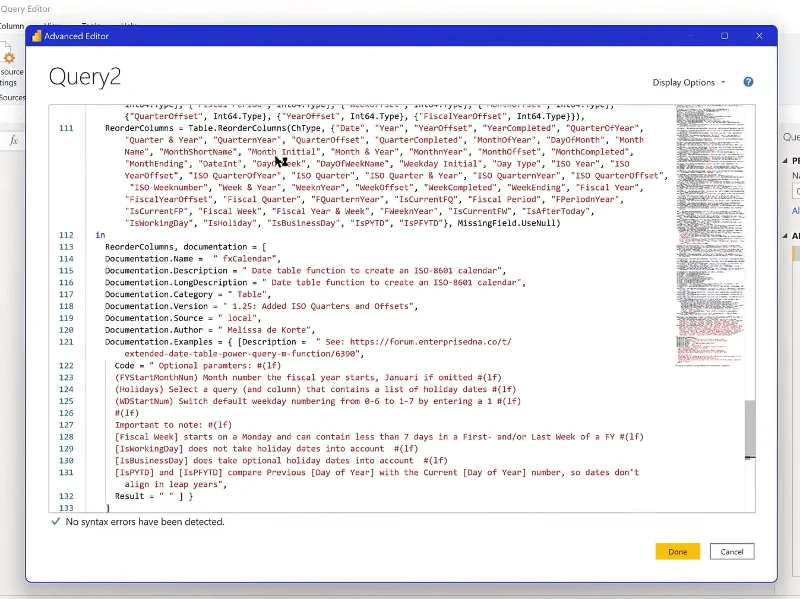The width and height of the screenshot is (800, 599).
Task: Click the ReorderColumns = Table.ReorderColumns text
Action: pyautogui.click(x=196, y=128)
